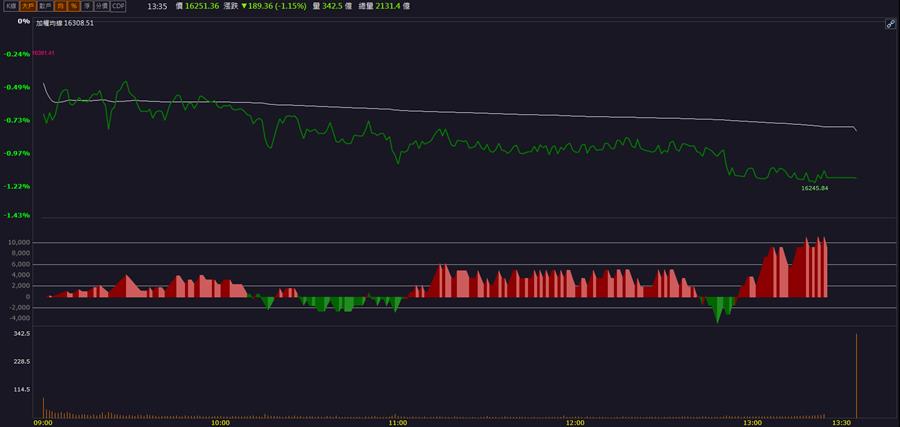Click the volume value 342.5
This screenshot has height=427, width=900.
pyautogui.click(x=332, y=6)
